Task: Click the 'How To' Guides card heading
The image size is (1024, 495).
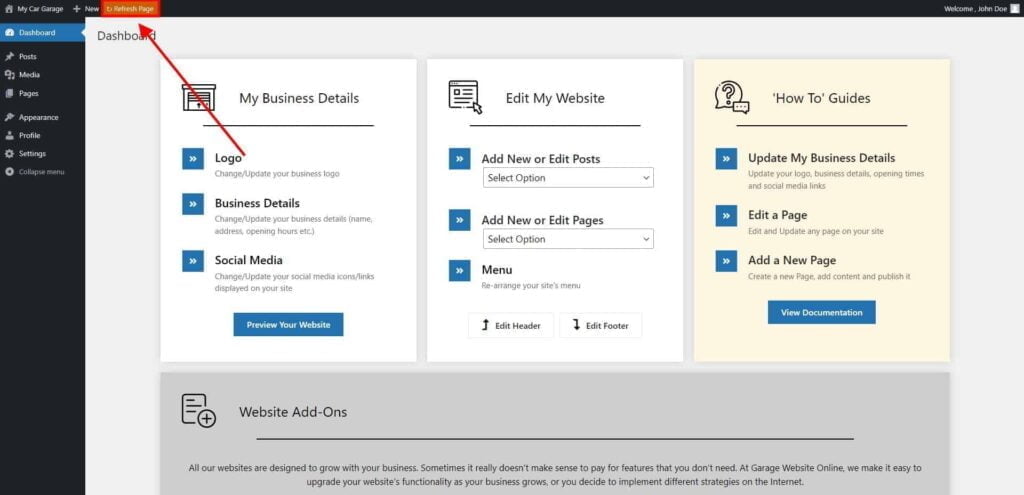Action: [x=822, y=99]
